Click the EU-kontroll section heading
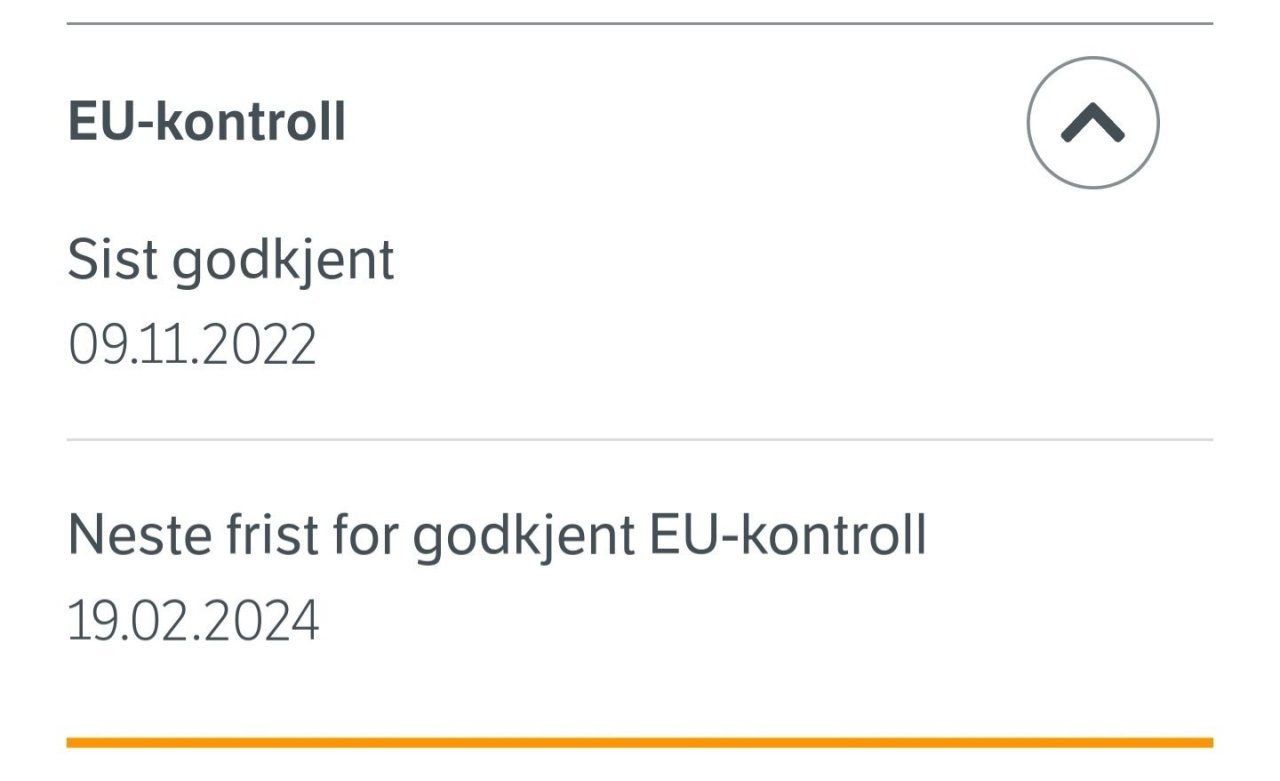 tap(207, 122)
